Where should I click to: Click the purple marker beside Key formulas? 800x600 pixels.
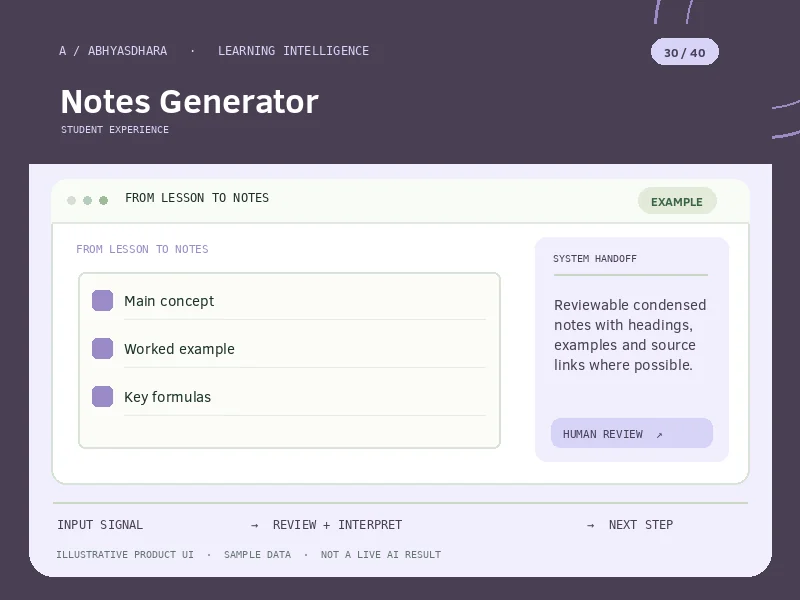(102, 396)
